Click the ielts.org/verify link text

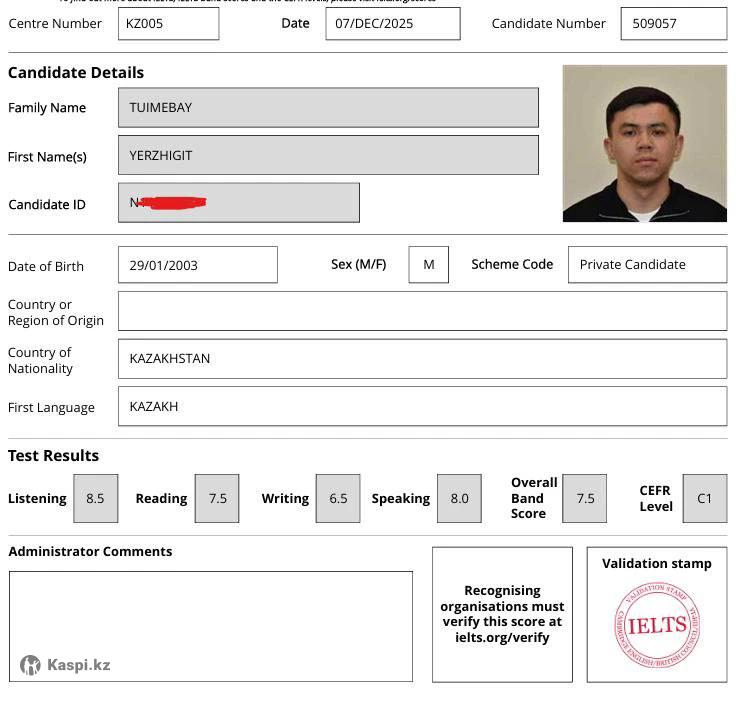(502, 637)
